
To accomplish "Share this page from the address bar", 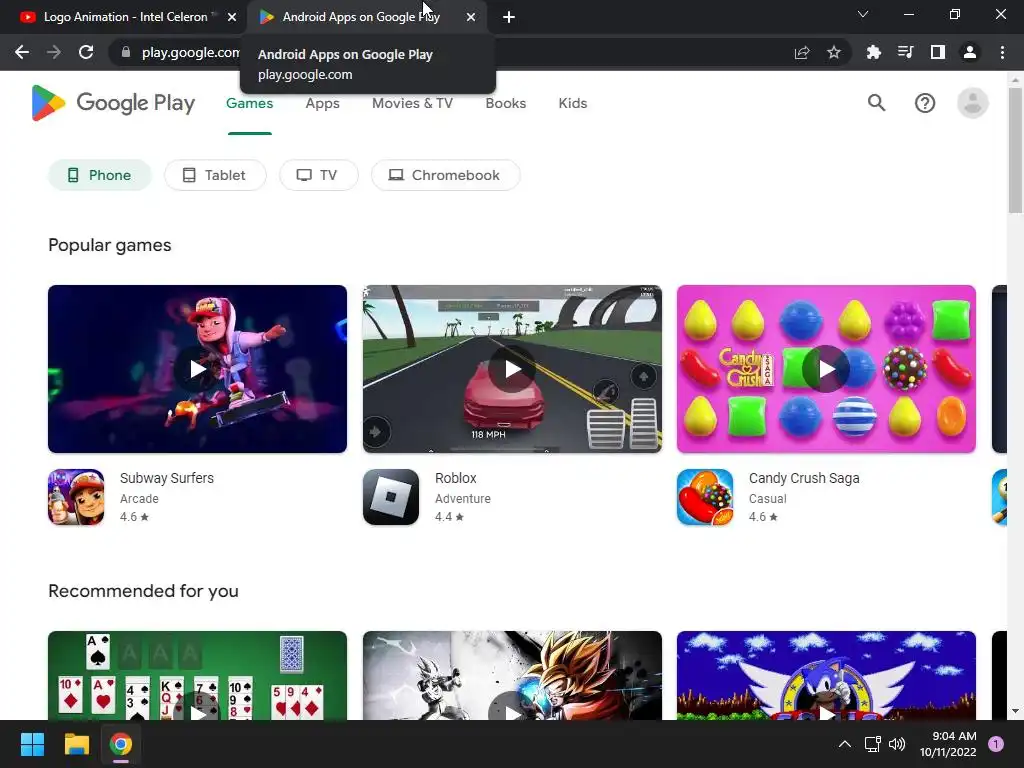I will (802, 52).
